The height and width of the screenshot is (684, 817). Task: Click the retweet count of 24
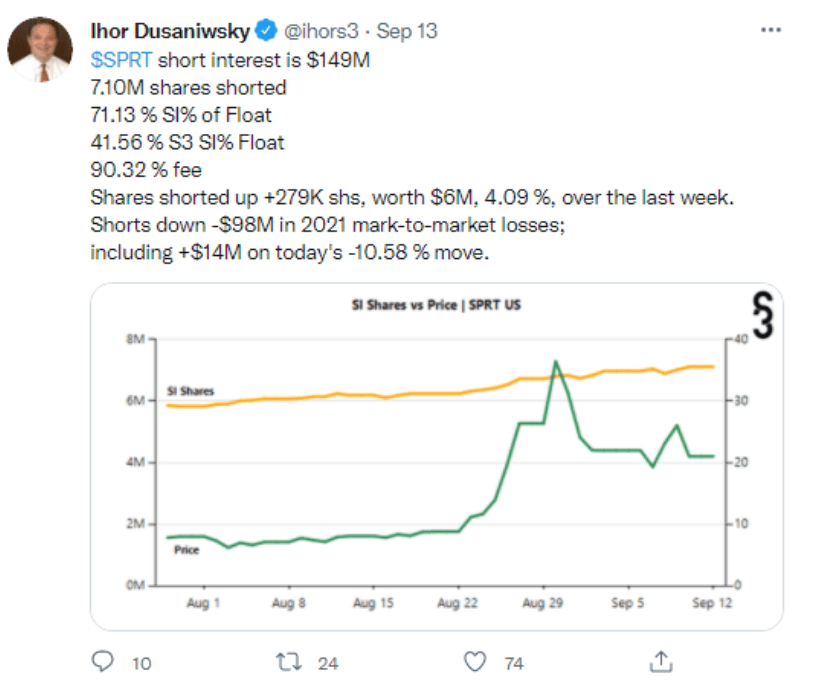(x=327, y=662)
